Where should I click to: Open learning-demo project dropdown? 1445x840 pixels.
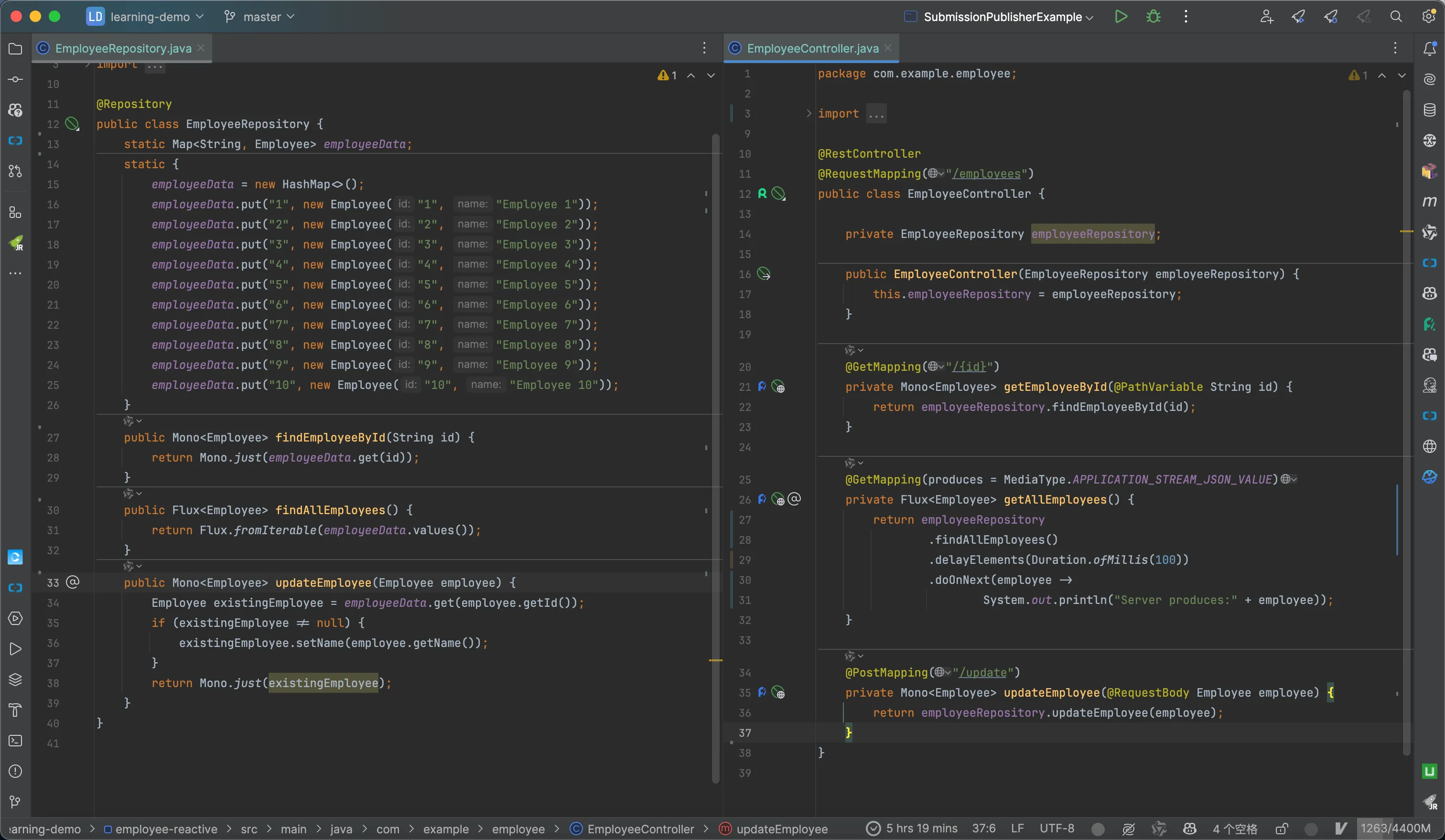click(146, 17)
